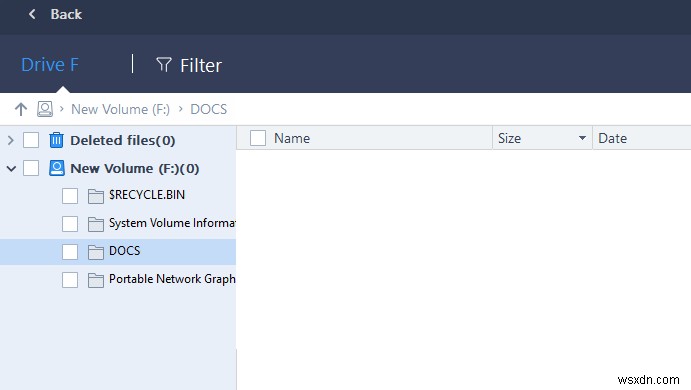
Task: Click the trash bin icon
Action: (56, 140)
